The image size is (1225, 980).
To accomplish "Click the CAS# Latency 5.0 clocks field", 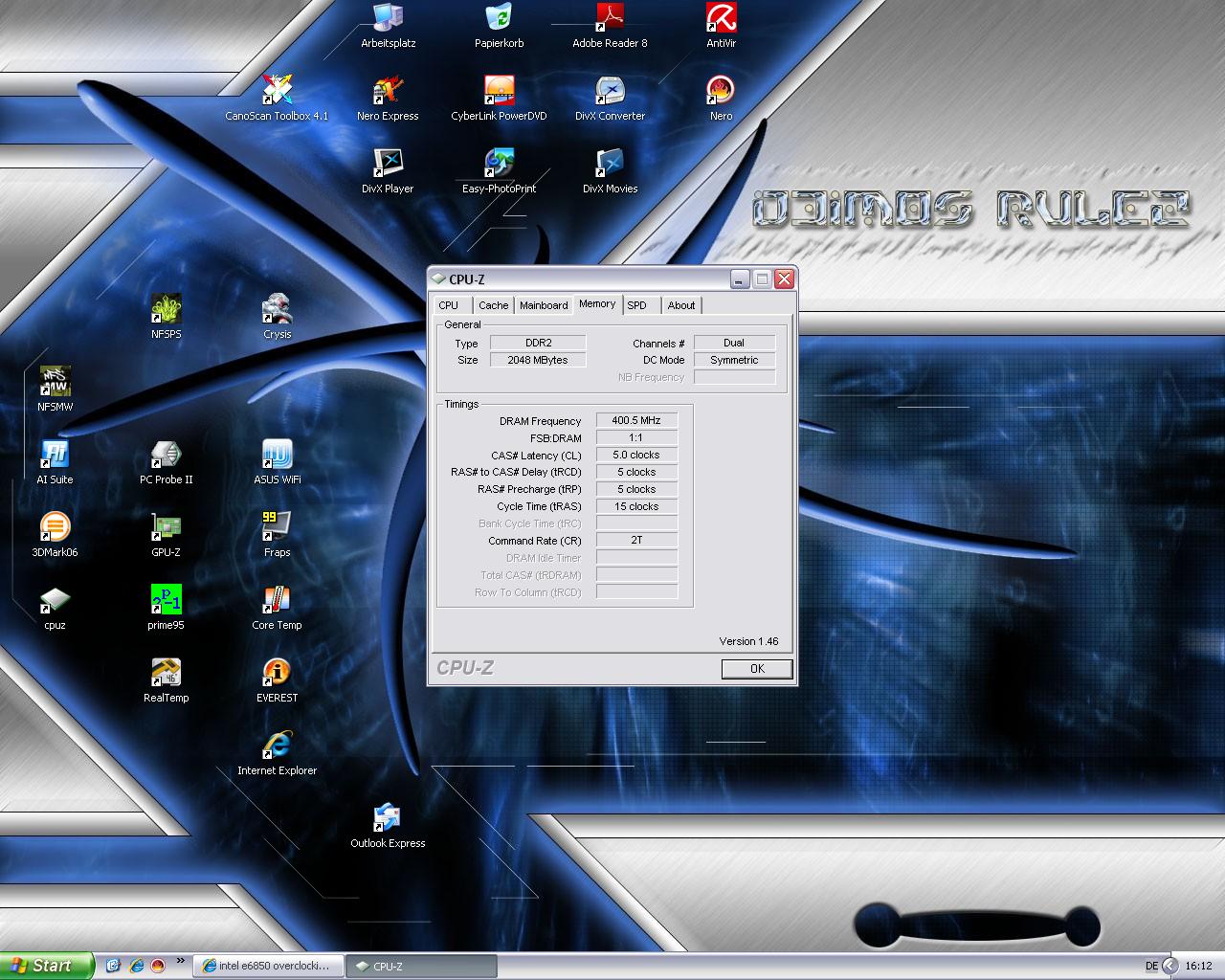I will pos(636,455).
